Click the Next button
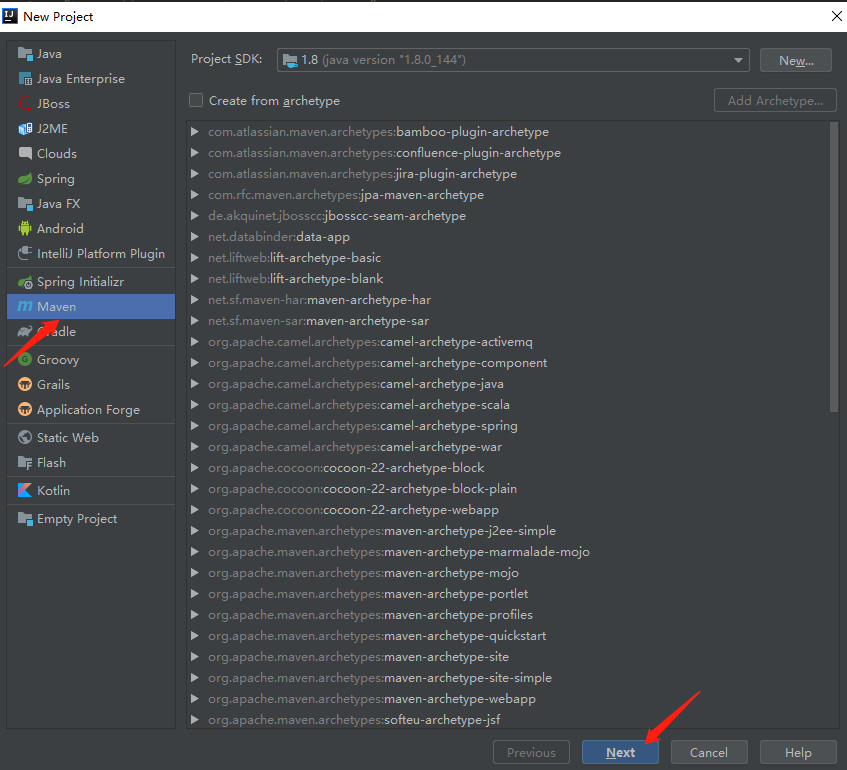This screenshot has width=847, height=770. point(620,752)
